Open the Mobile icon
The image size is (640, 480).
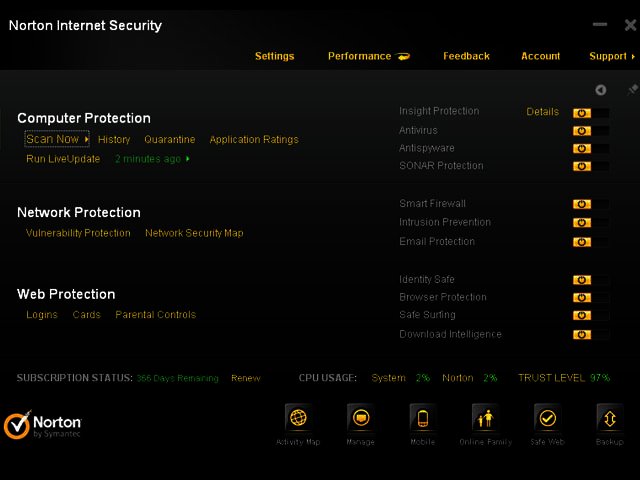pyautogui.click(x=423, y=418)
